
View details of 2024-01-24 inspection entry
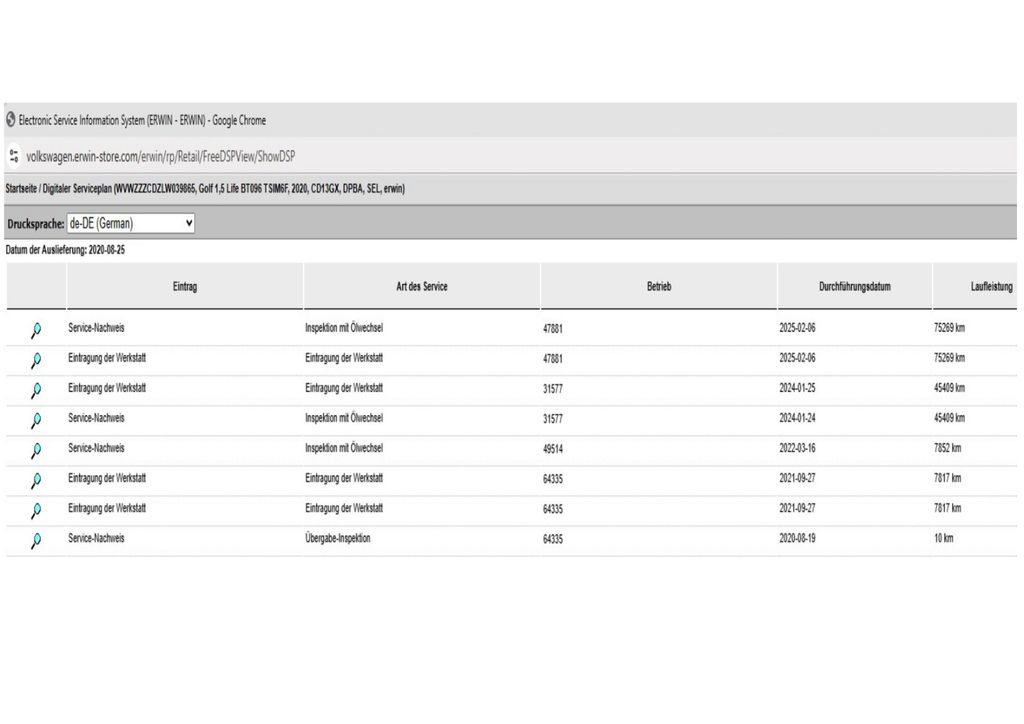point(36,420)
